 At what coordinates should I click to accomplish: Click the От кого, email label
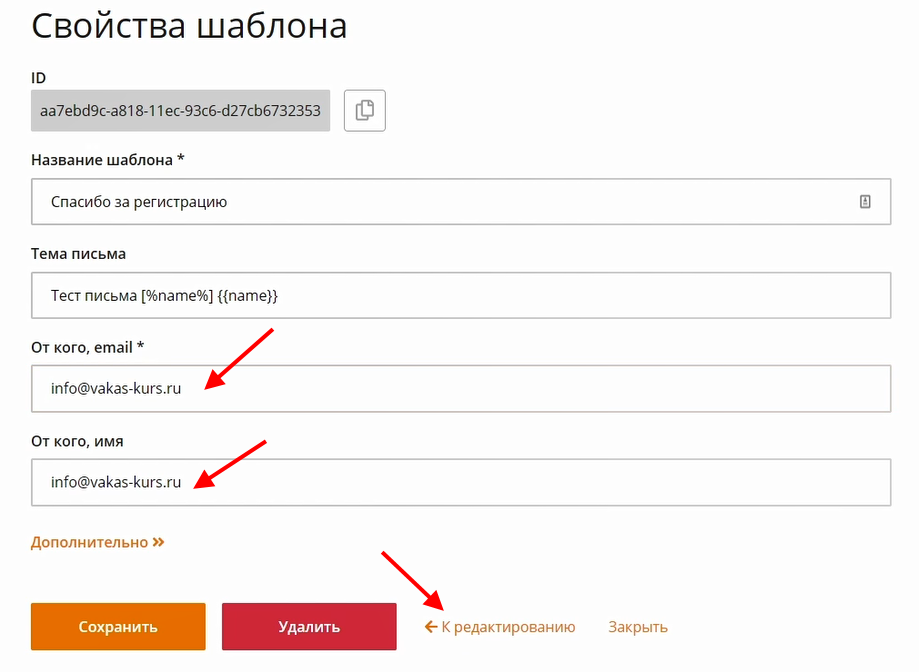coord(88,347)
